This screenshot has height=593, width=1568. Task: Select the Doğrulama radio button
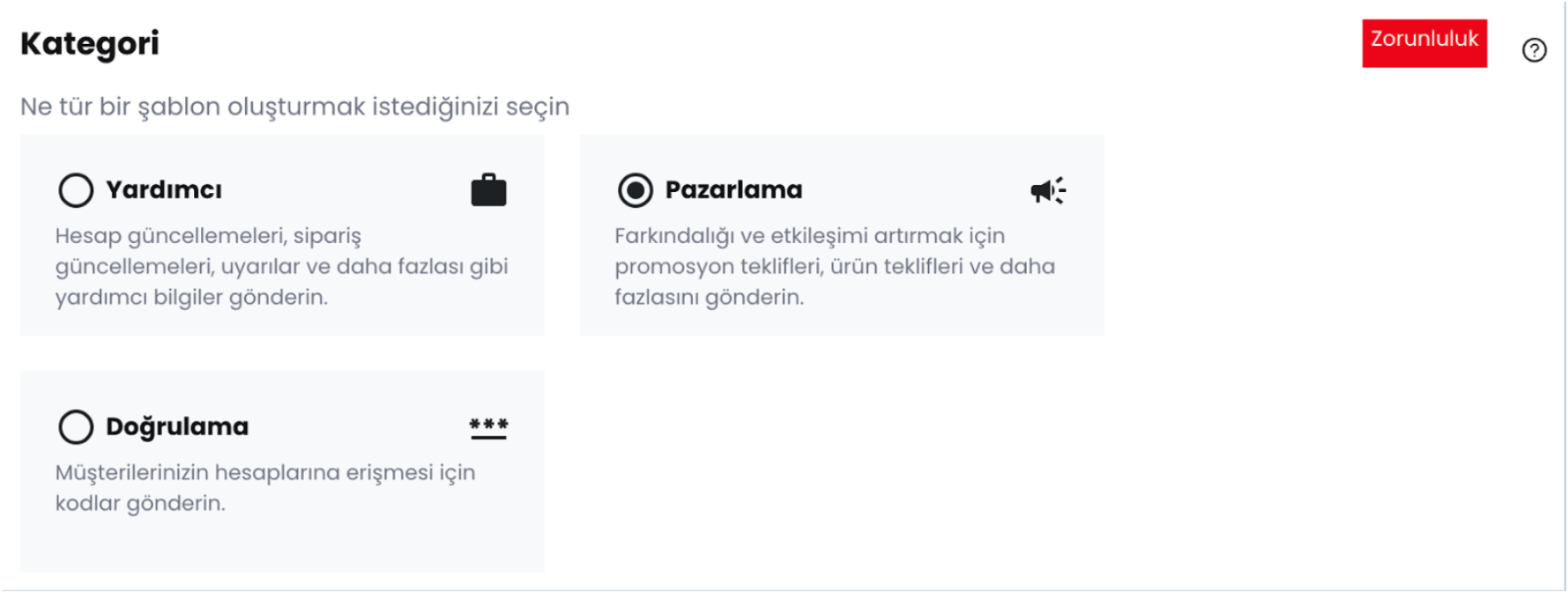click(x=76, y=426)
